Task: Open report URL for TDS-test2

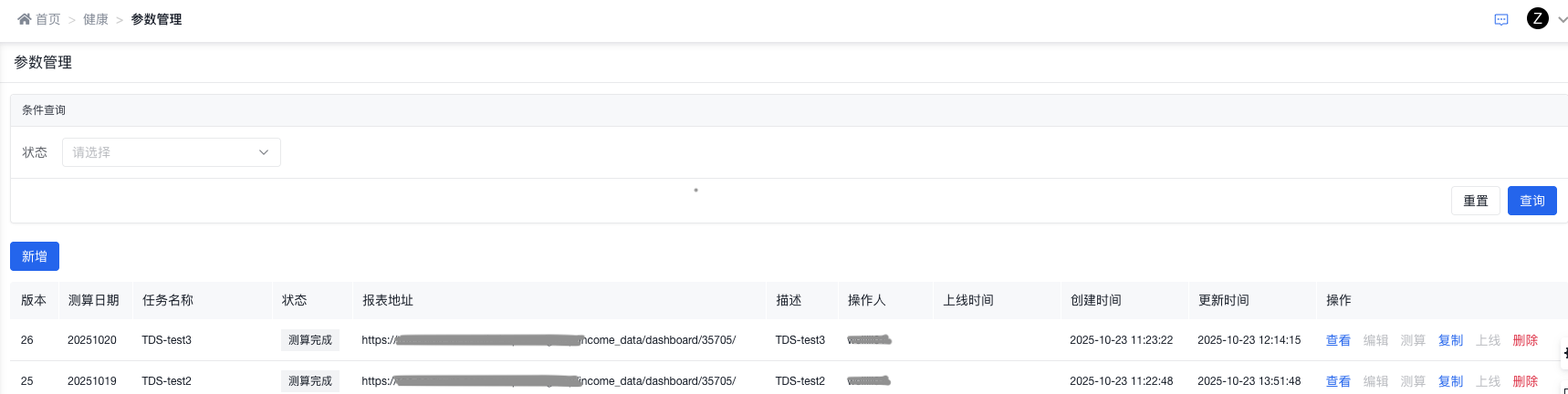Action: pyautogui.click(x=549, y=381)
